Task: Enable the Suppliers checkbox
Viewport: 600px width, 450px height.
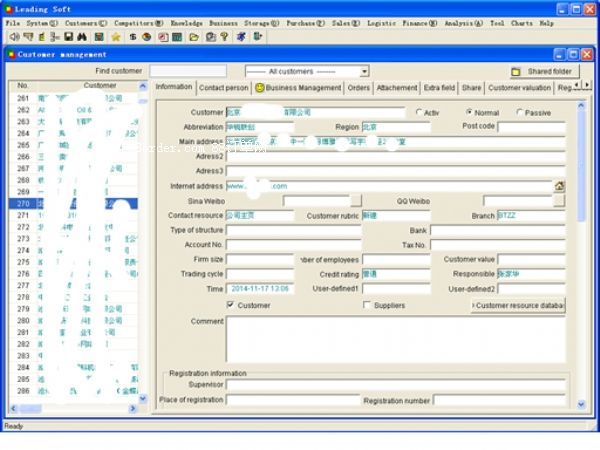Action: point(367,305)
